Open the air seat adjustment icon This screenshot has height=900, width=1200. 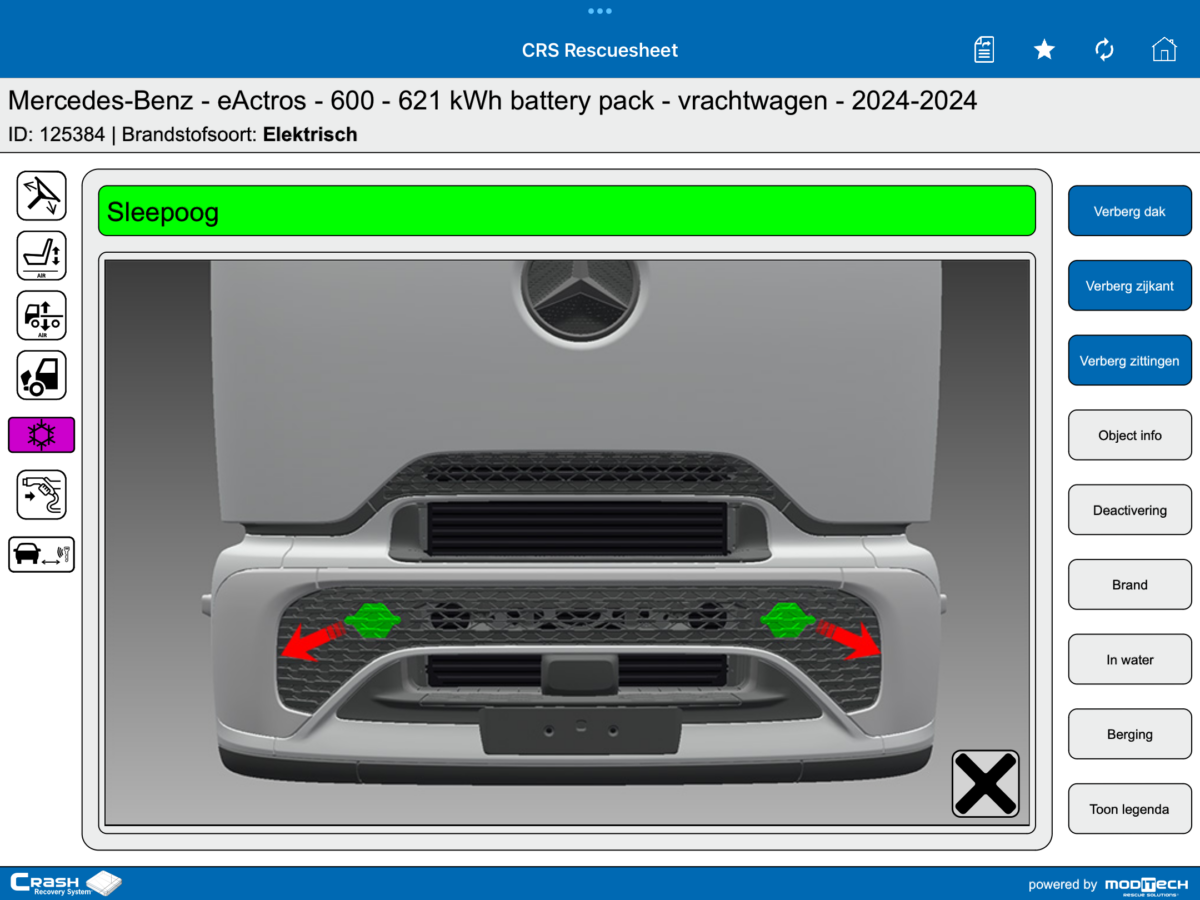click(x=41, y=256)
